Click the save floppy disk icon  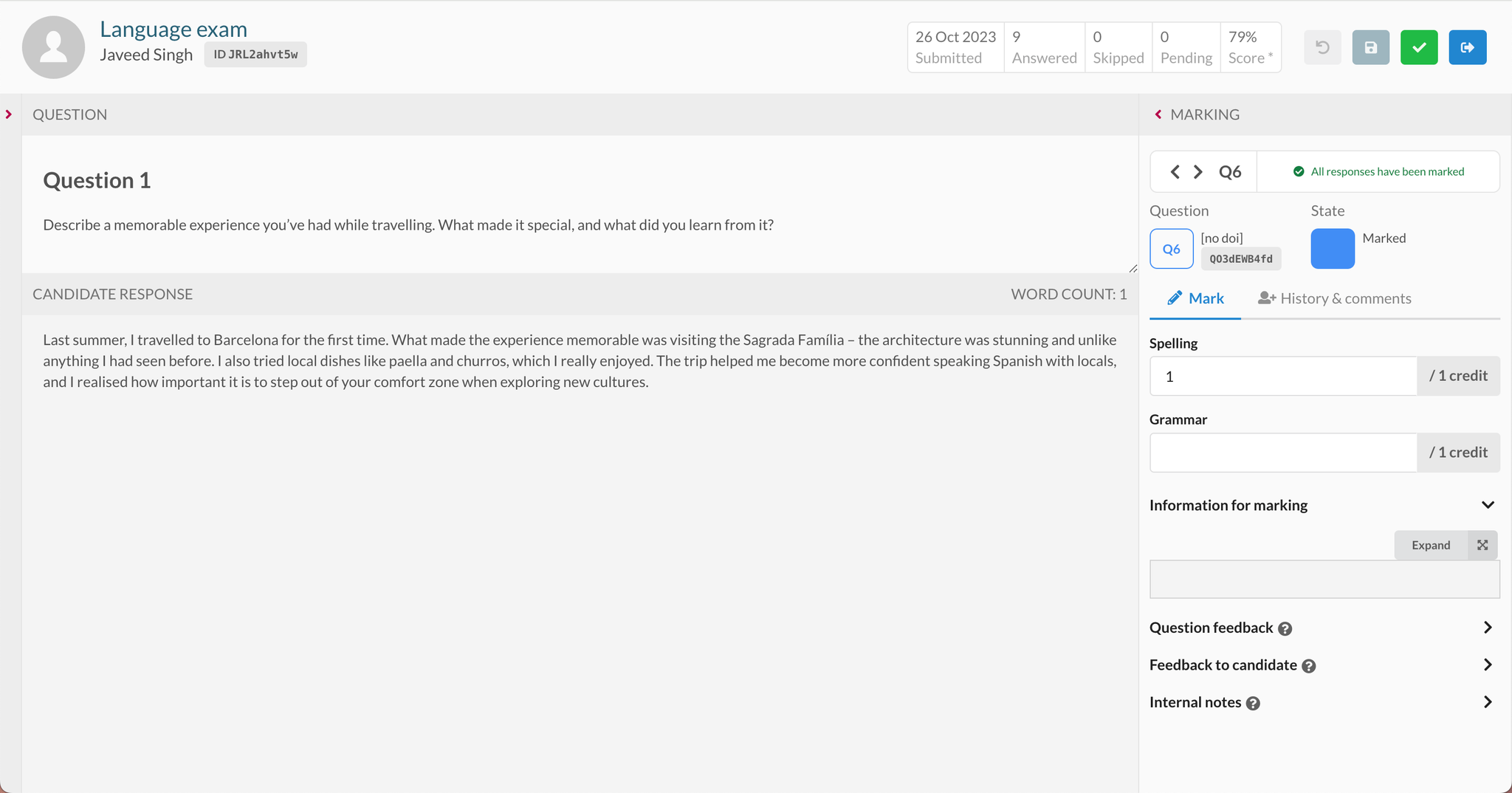pyautogui.click(x=1370, y=47)
